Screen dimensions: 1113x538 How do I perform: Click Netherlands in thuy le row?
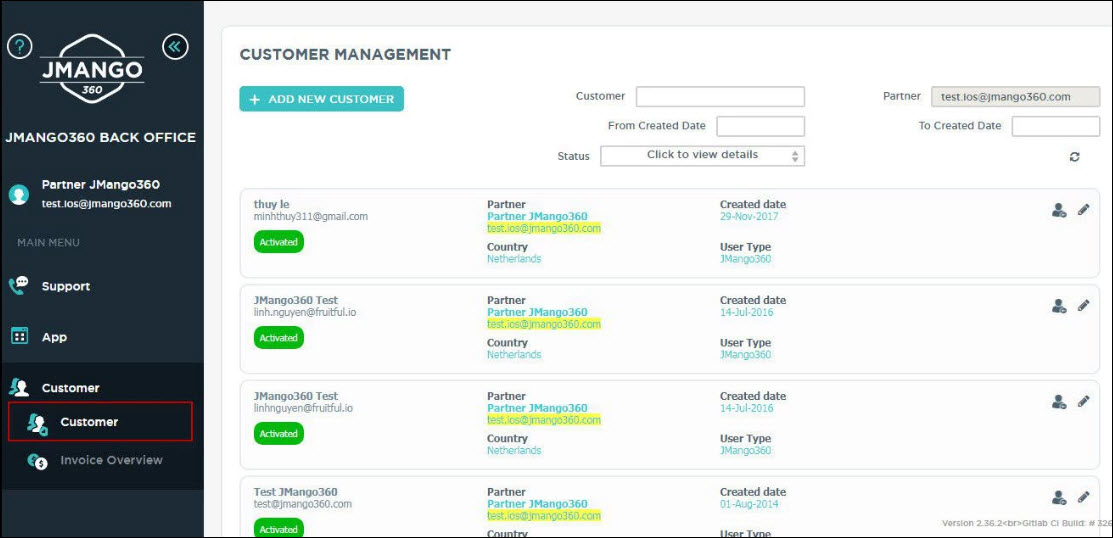[514, 259]
